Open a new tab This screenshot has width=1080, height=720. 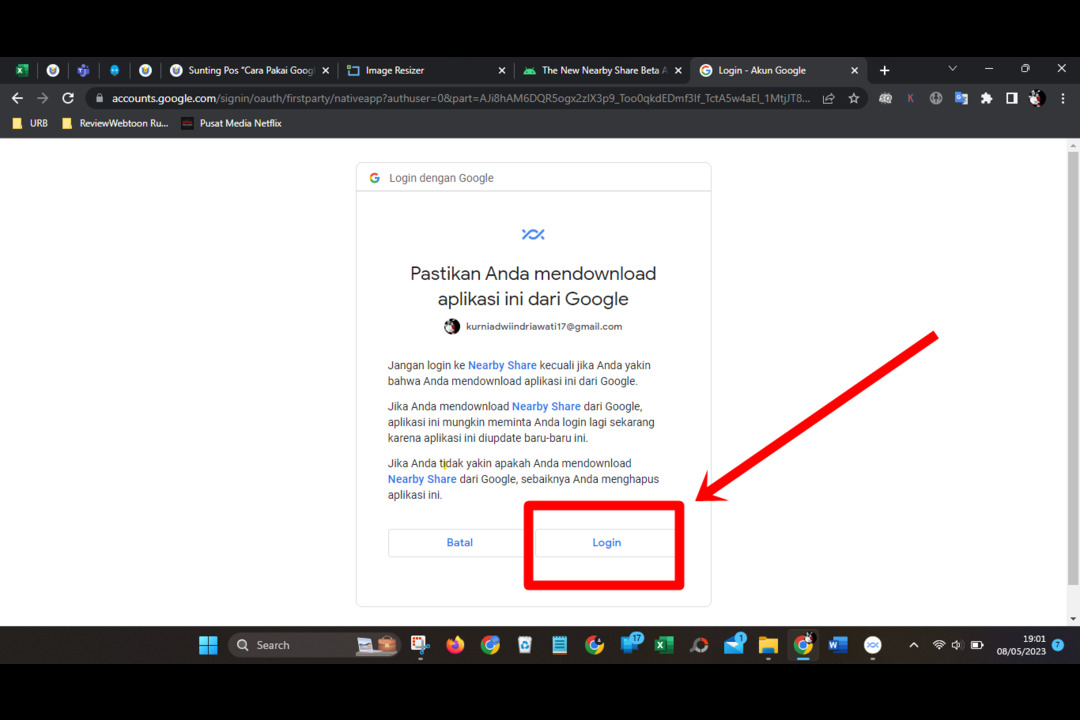point(884,70)
